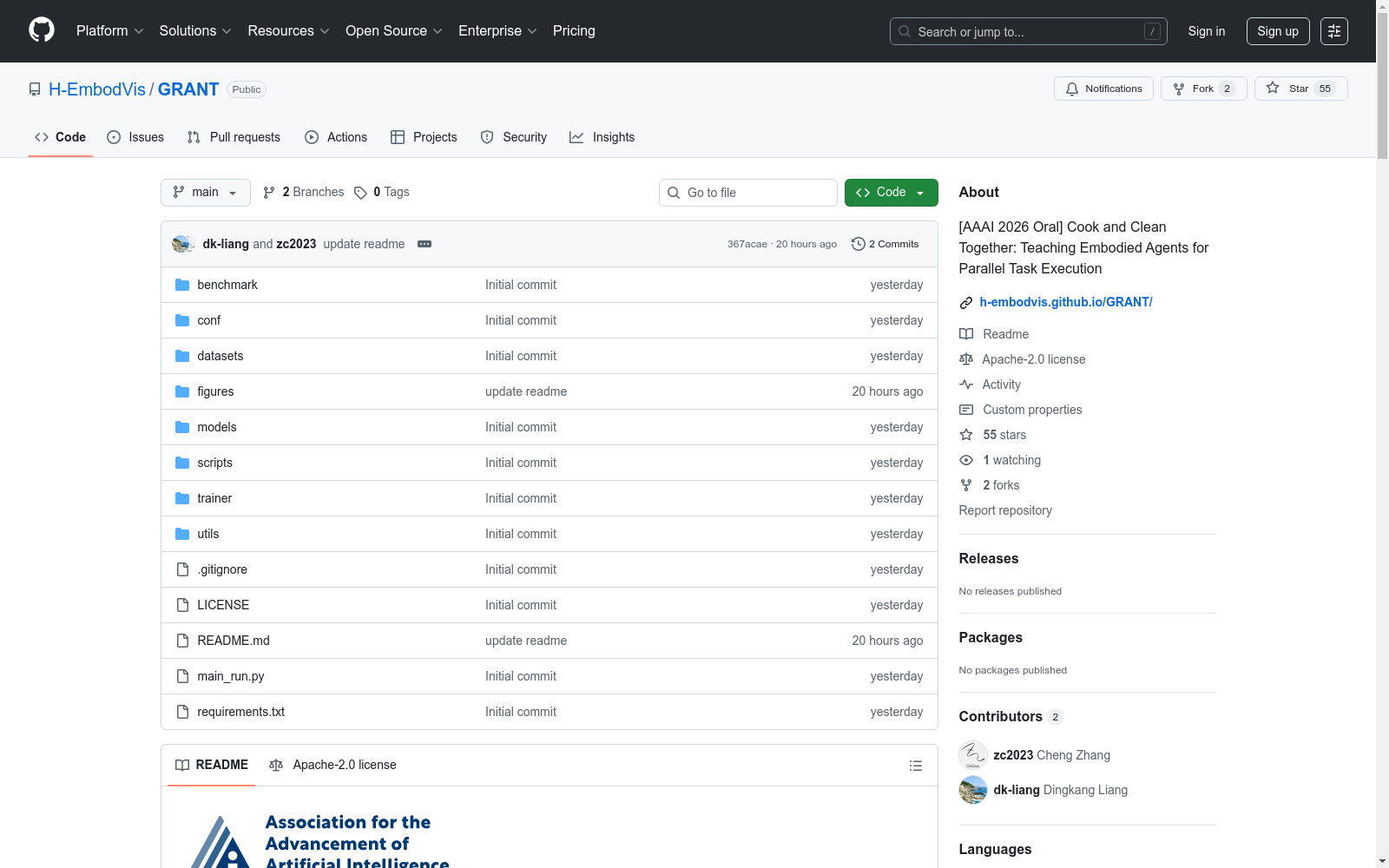Click the tag icon beside Tags

[x=360, y=193]
